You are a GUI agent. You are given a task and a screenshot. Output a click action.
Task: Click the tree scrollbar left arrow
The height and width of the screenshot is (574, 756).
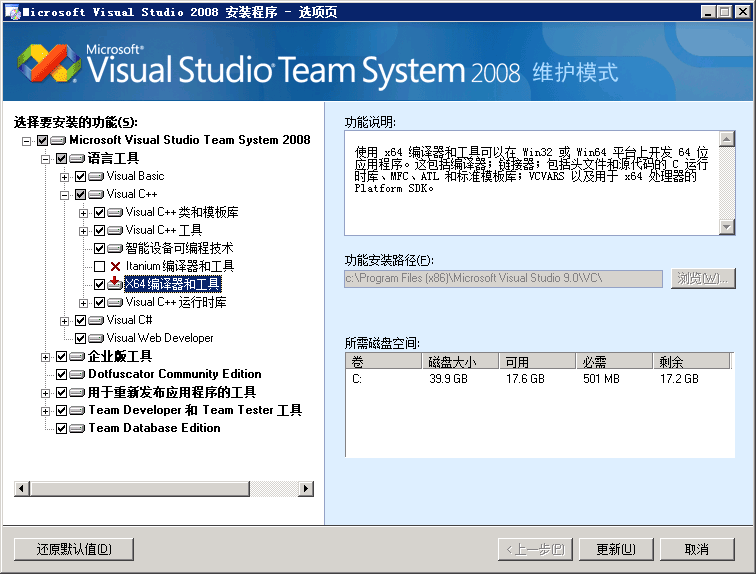click(x=22, y=489)
